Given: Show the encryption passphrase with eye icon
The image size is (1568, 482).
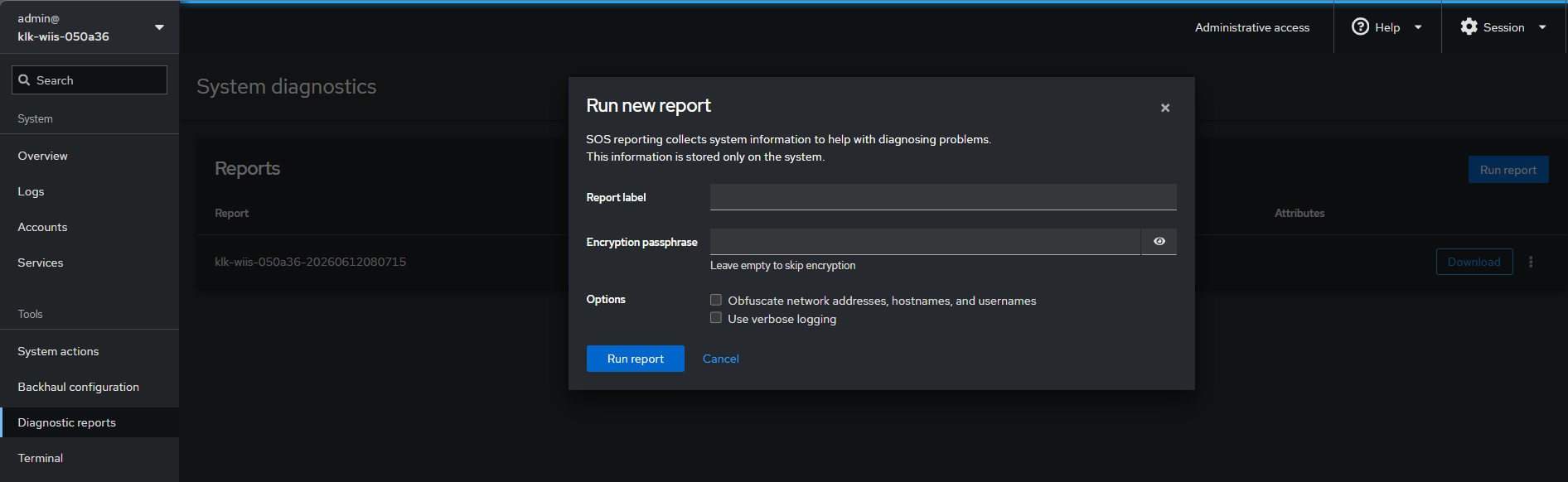Looking at the screenshot, I should tap(1159, 241).
